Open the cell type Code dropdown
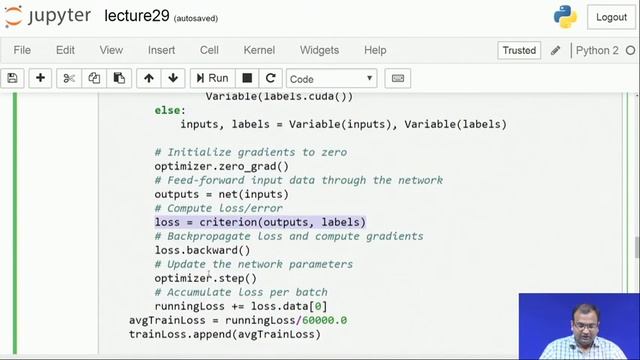The width and height of the screenshot is (640, 360). click(x=331, y=78)
